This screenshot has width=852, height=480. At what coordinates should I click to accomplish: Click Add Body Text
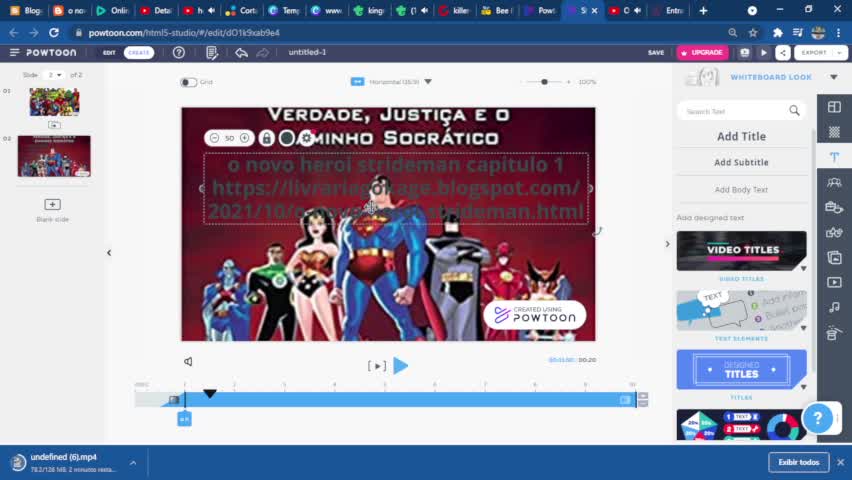741,190
